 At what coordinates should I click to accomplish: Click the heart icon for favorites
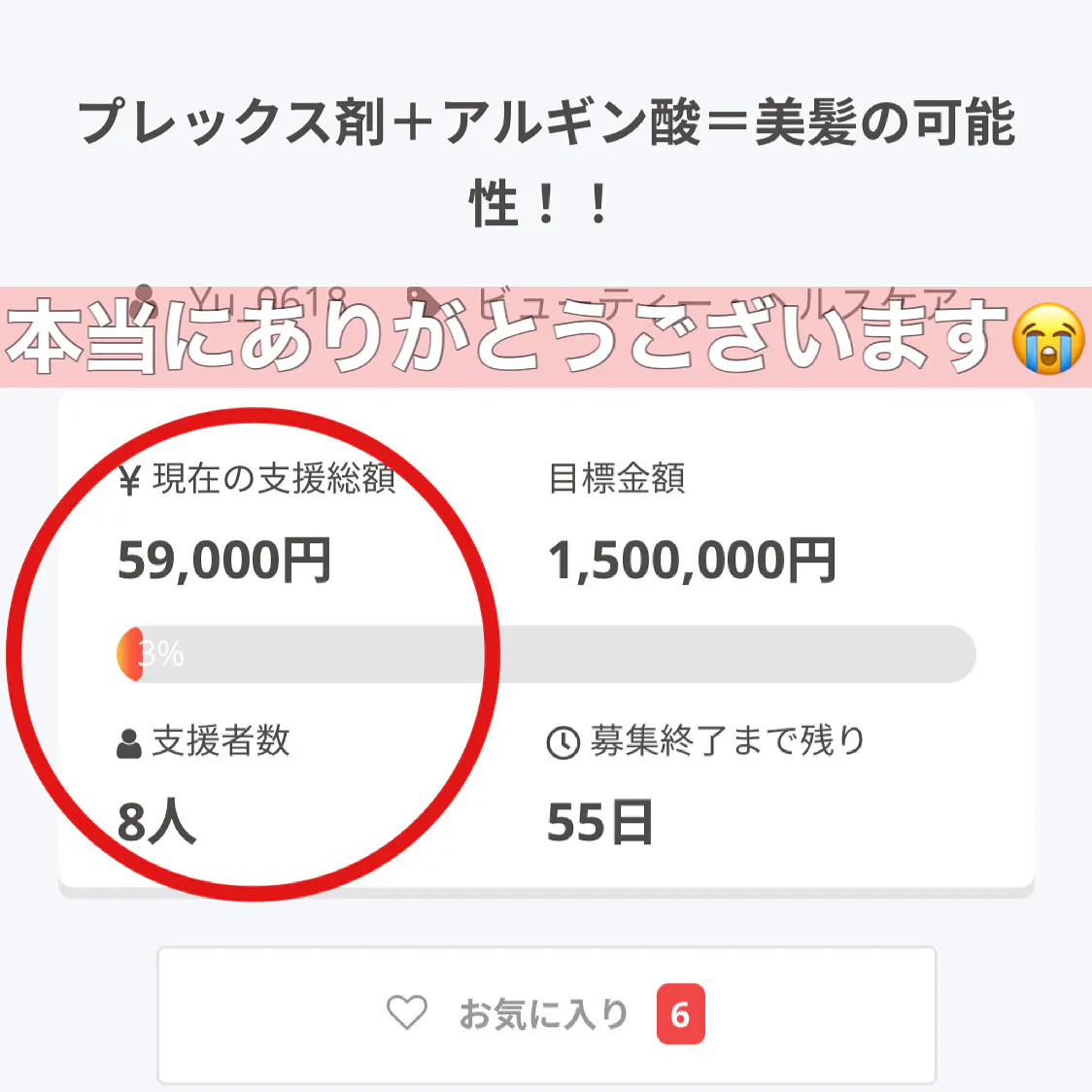(407, 1013)
